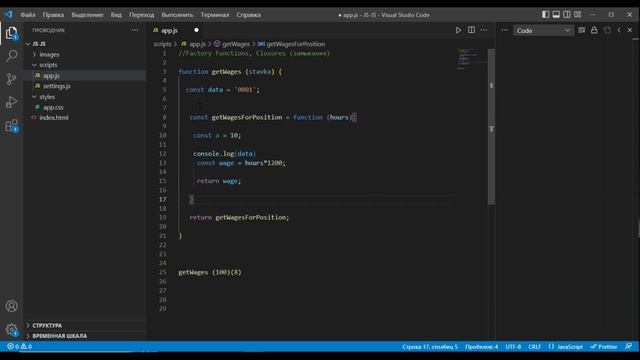Open the Manage gear settings icon
This screenshot has height=360, width=640.
tap(11, 329)
